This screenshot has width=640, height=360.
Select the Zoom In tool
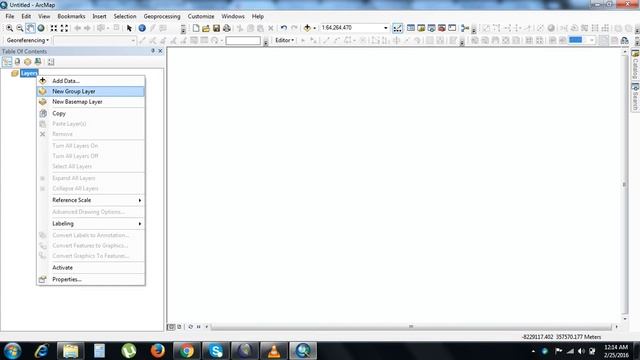click(x=9, y=28)
